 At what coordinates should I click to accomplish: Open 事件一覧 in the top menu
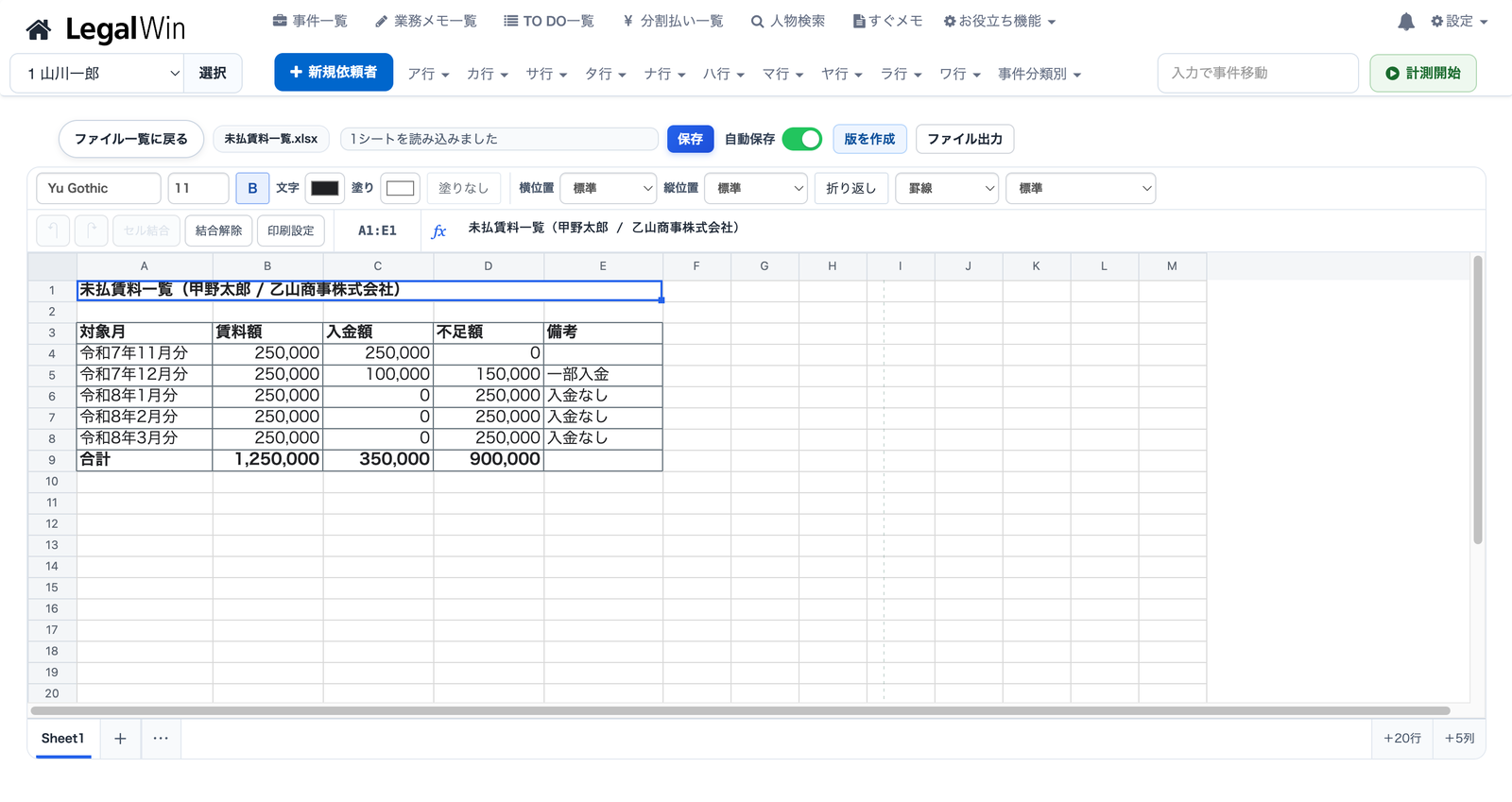tap(310, 21)
